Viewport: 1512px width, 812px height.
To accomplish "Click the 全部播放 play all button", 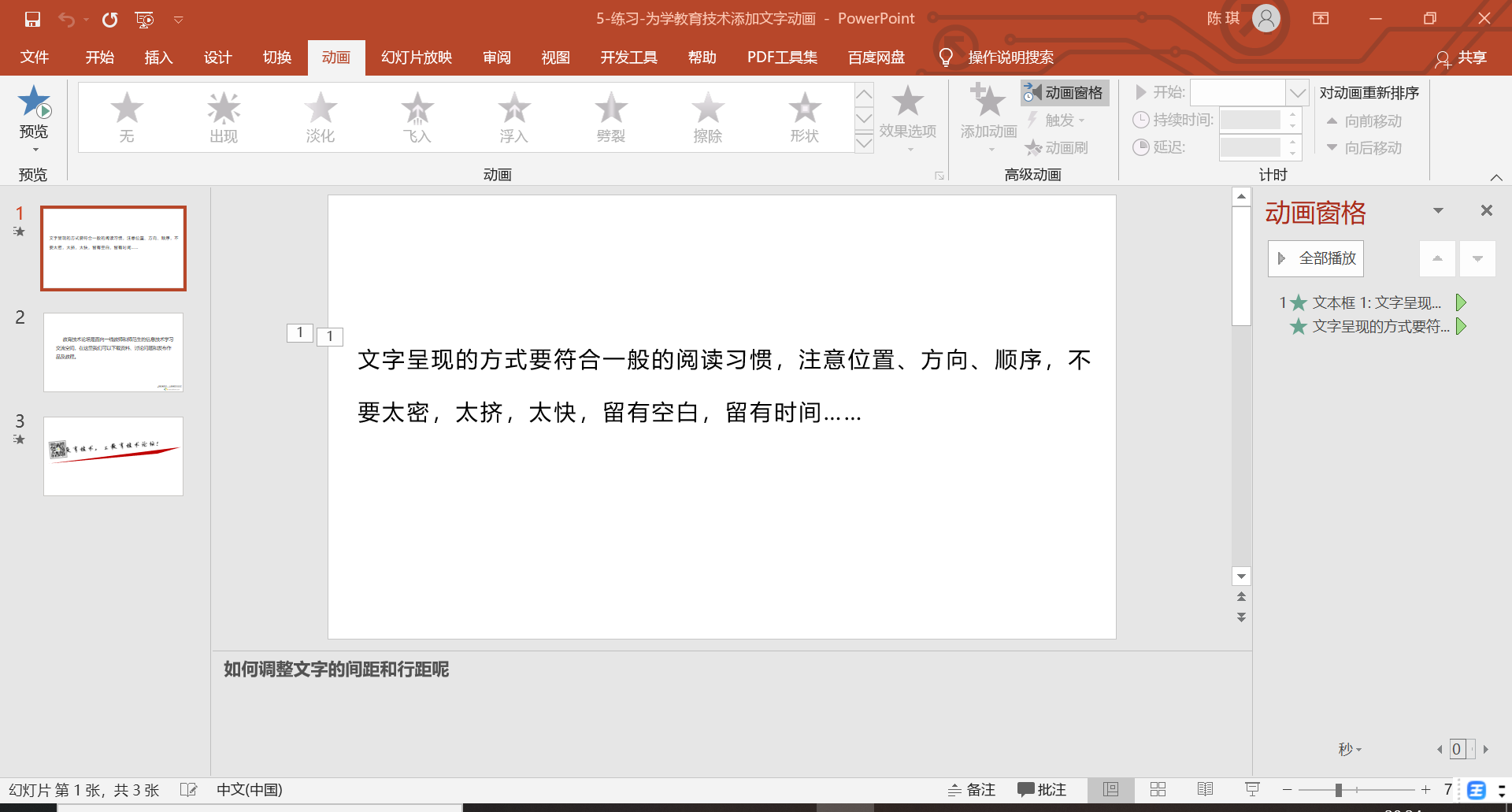I will click(1316, 258).
